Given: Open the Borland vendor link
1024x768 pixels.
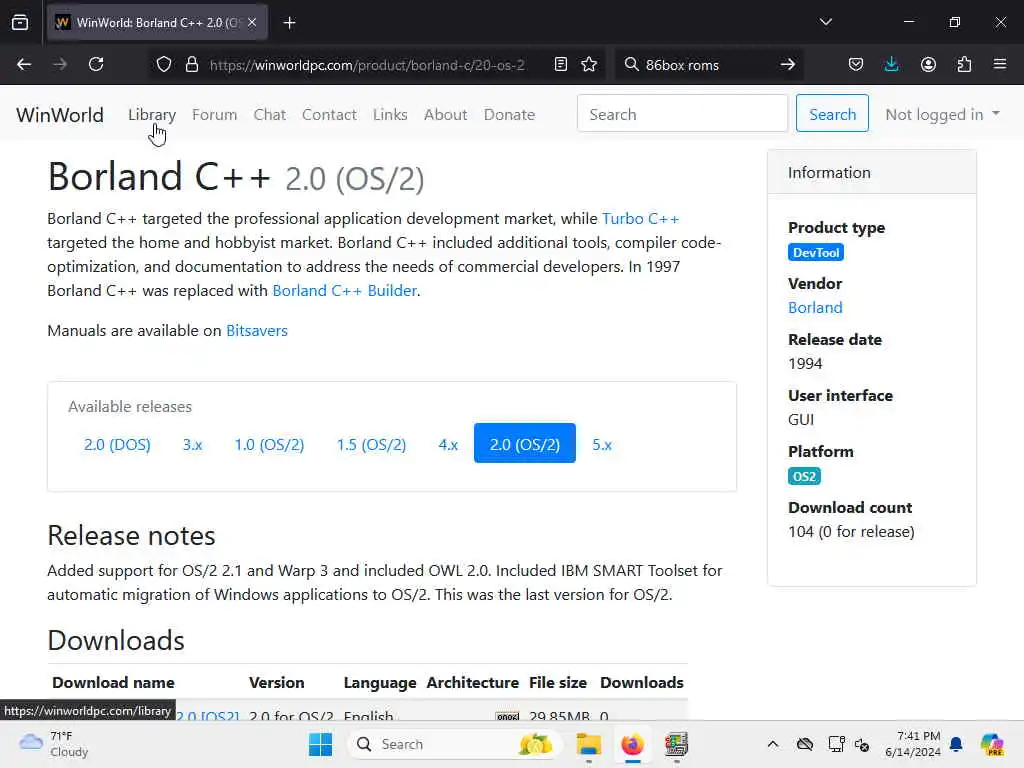Looking at the screenshot, I should click(x=815, y=308).
